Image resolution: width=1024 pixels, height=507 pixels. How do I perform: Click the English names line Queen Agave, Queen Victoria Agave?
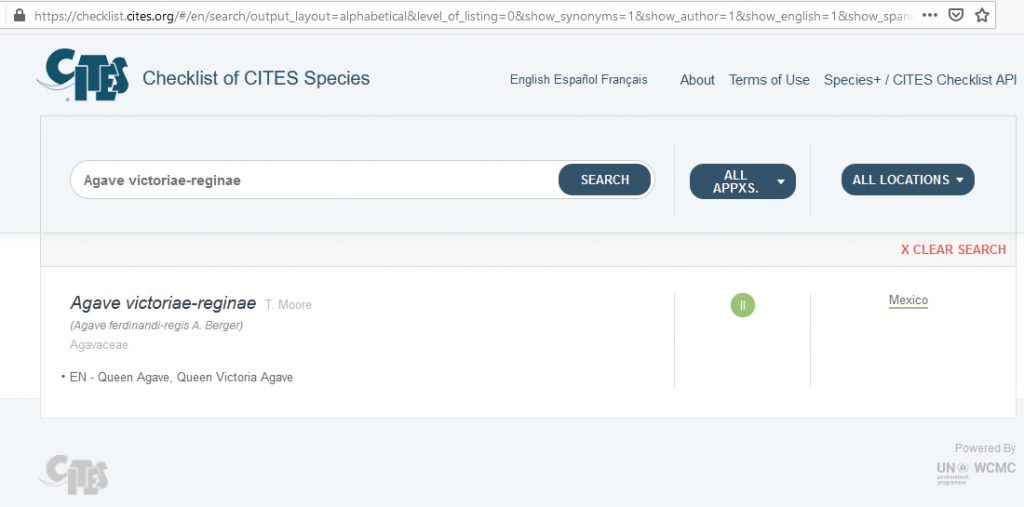point(182,378)
